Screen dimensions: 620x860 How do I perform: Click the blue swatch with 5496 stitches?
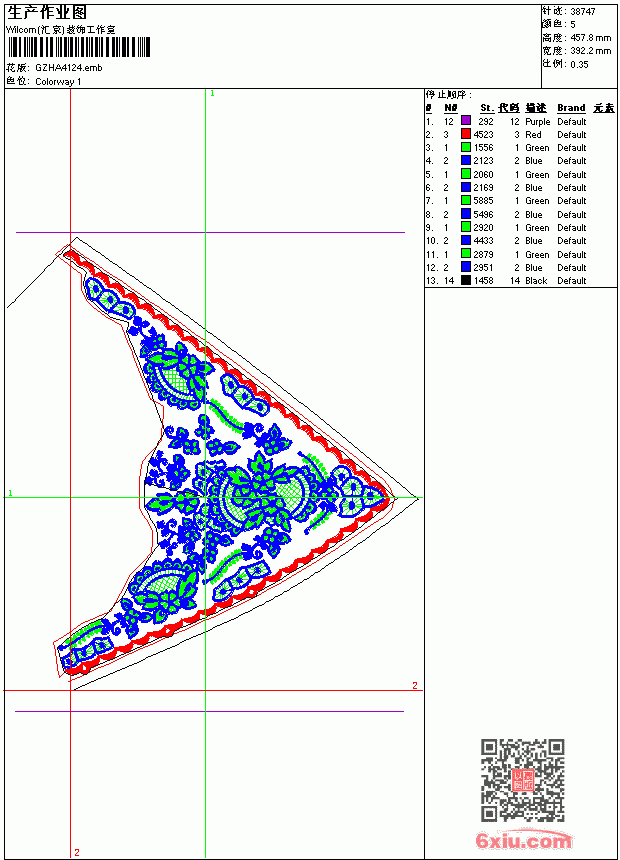[466, 214]
